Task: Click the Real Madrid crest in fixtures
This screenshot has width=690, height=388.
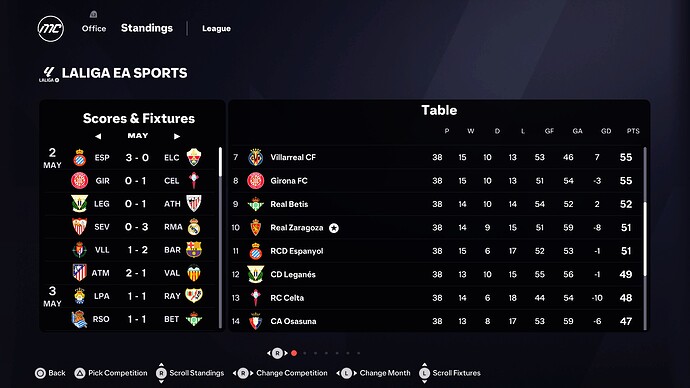Action: pyautogui.click(x=194, y=227)
